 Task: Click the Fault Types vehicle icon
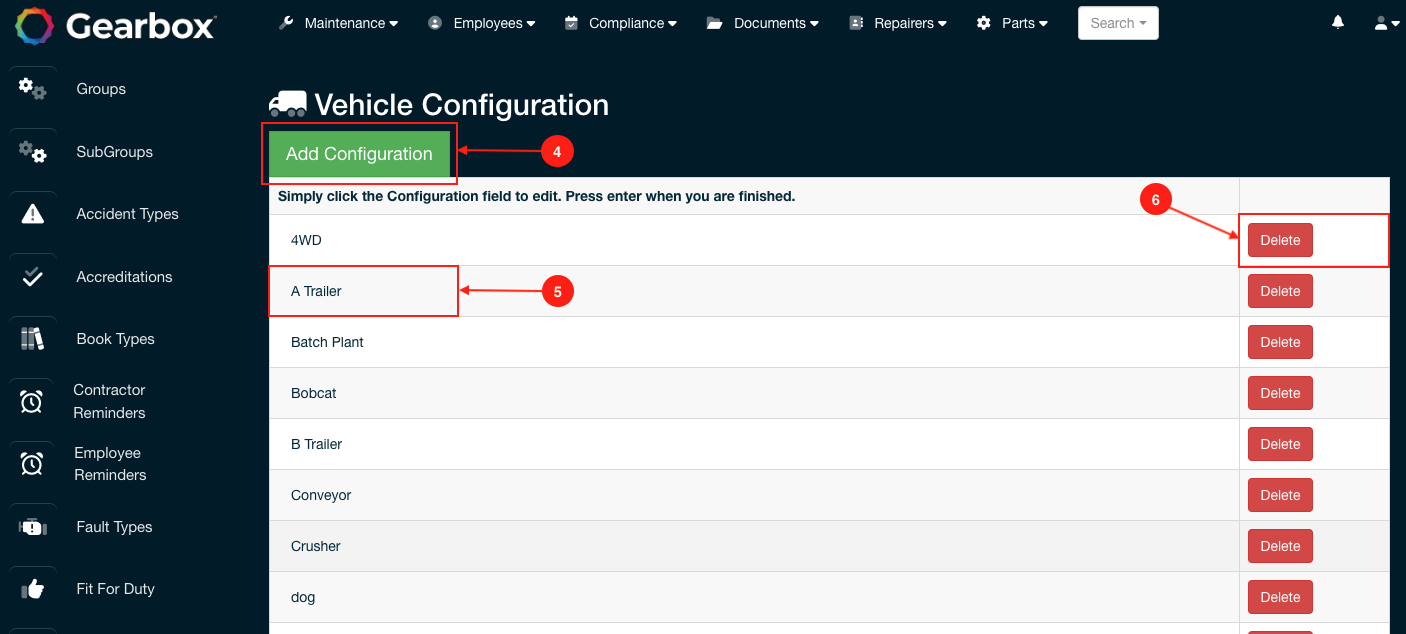[33, 527]
